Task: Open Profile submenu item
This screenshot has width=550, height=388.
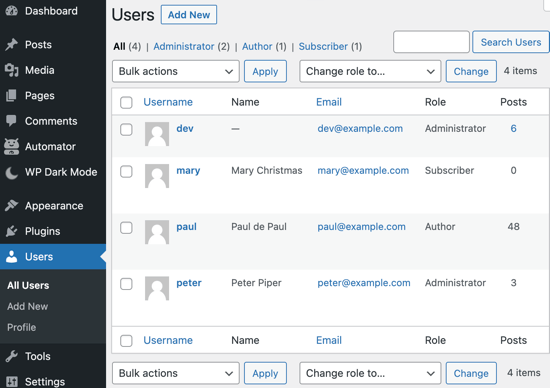Action: [22, 327]
